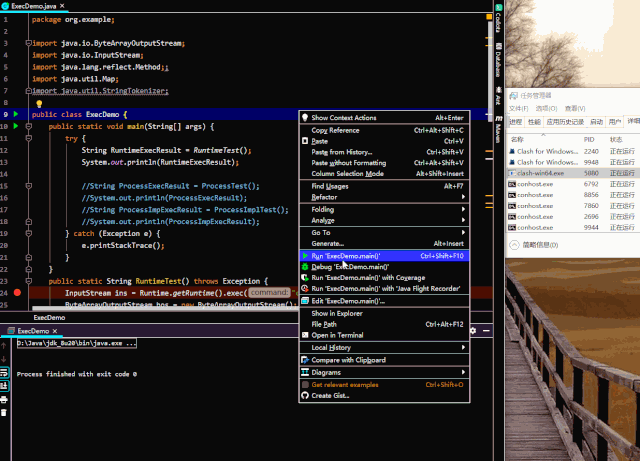The height and width of the screenshot is (461, 640).
Task: Click the up arrow in run console toolbar
Action: click(x=4, y=345)
